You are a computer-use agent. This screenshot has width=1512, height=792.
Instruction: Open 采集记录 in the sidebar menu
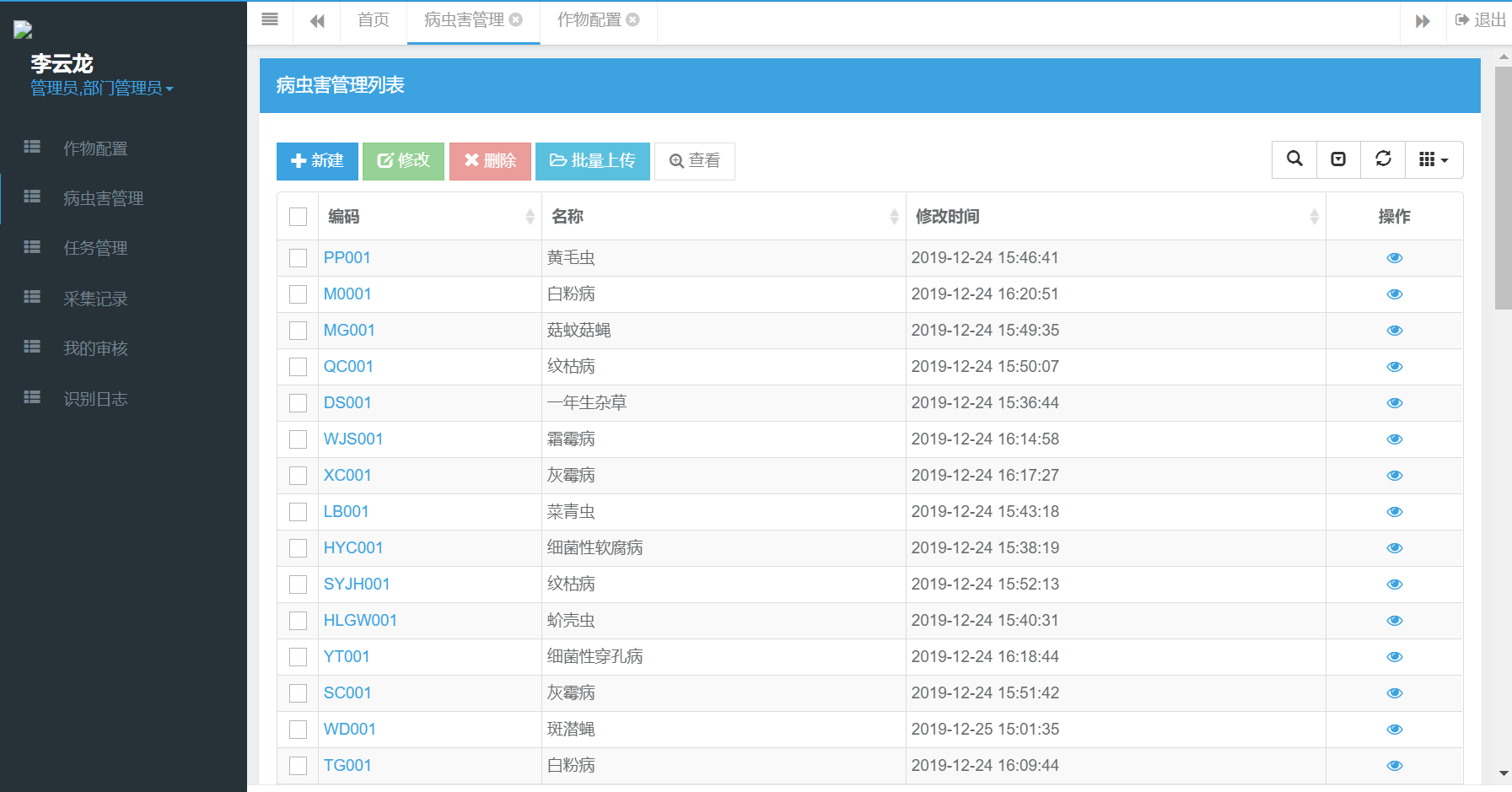(x=123, y=299)
